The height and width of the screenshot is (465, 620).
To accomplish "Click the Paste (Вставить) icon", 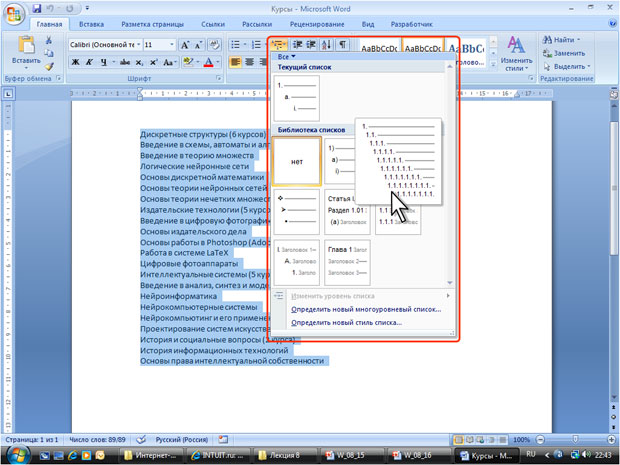I will 26,45.
